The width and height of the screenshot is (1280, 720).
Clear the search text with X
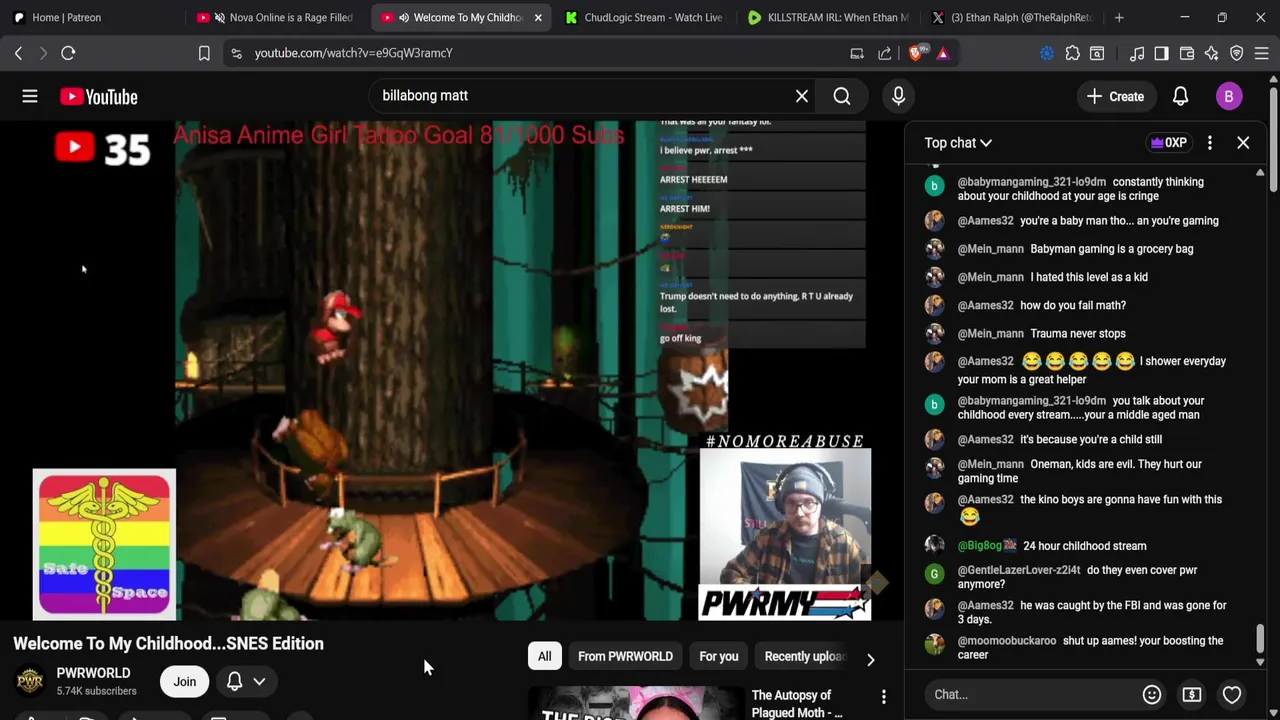(x=802, y=96)
